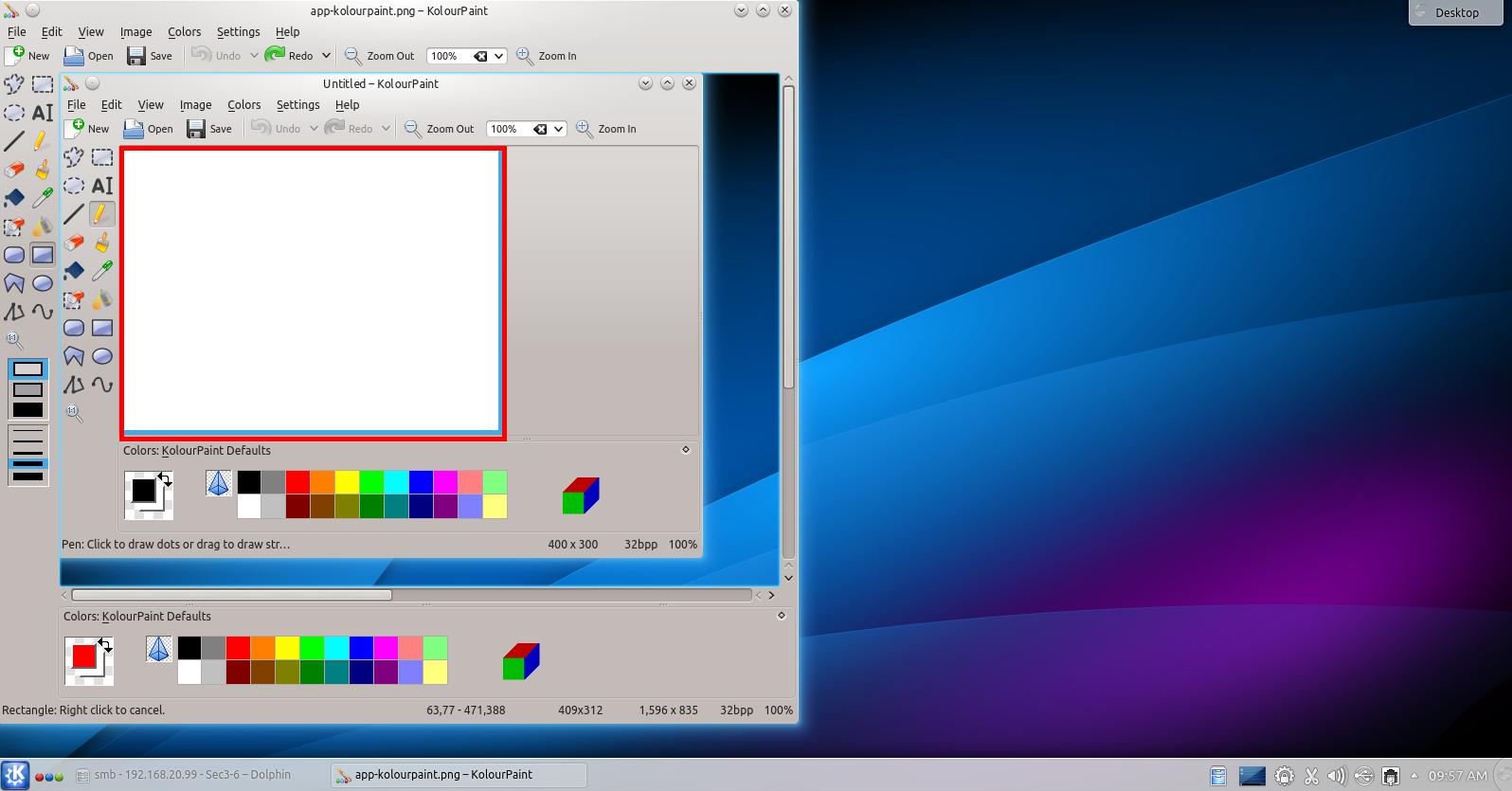The width and height of the screenshot is (1512, 791).
Task: Expand the Redo history dropdown arrow in the outer toolbar
Action: [326, 56]
